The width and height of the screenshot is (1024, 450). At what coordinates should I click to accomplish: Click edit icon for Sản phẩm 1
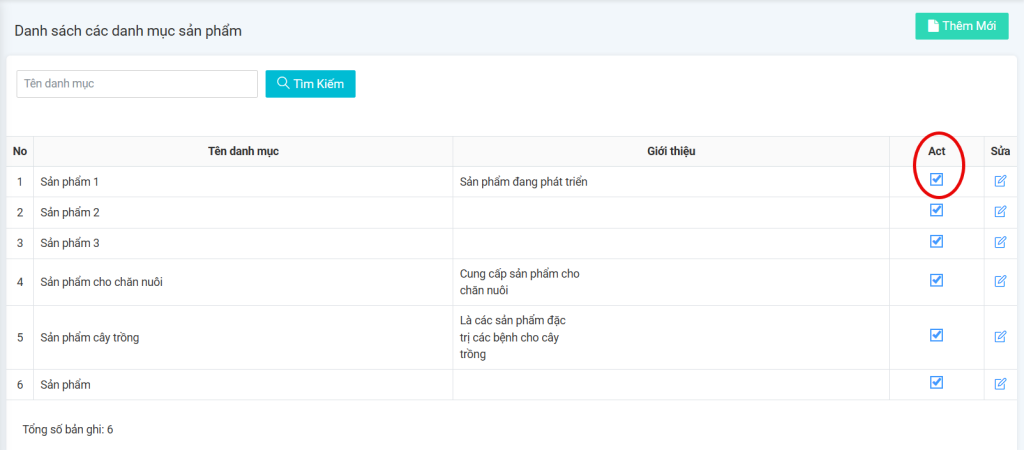point(1000,181)
